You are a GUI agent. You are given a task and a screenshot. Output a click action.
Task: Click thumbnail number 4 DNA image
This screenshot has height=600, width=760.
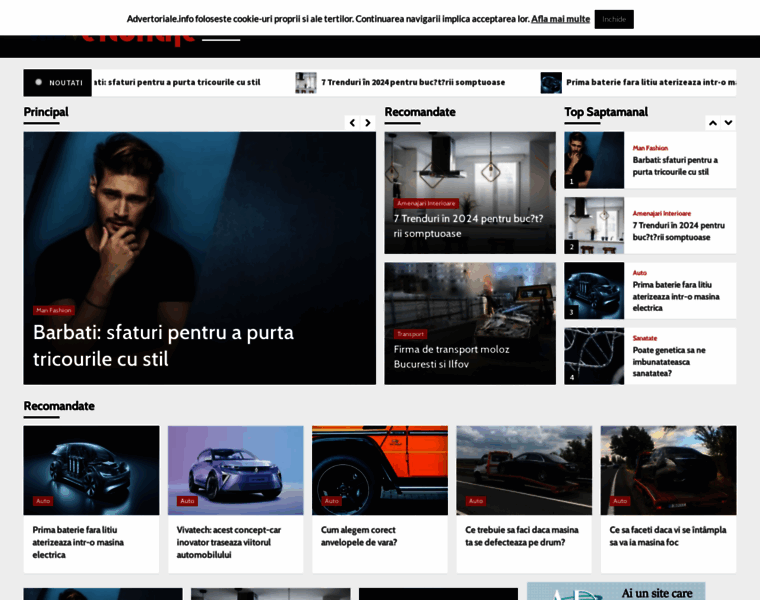tap(594, 356)
